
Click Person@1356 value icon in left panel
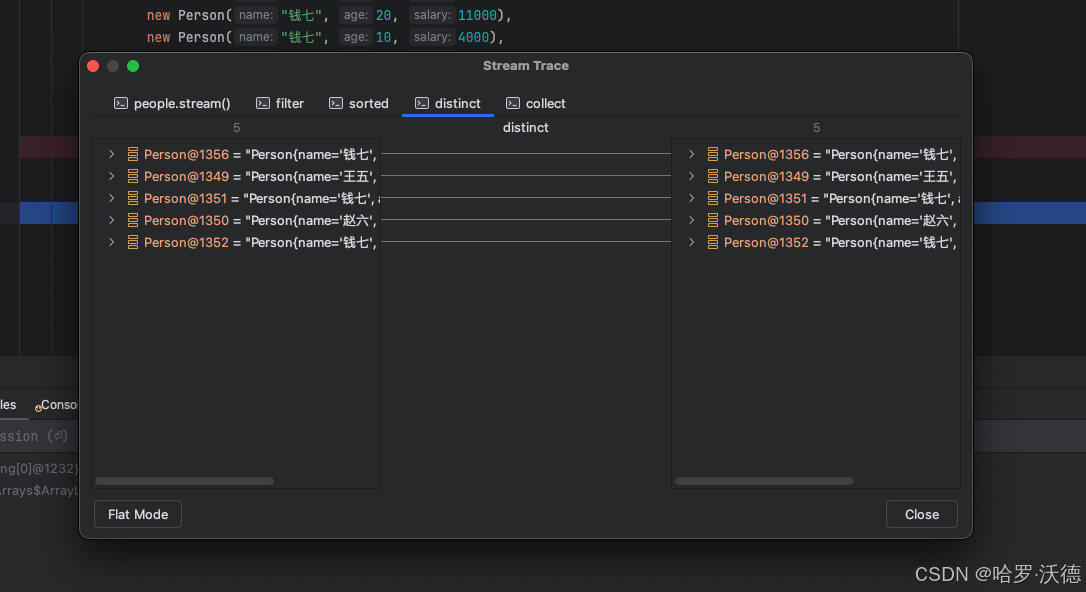tap(132, 154)
